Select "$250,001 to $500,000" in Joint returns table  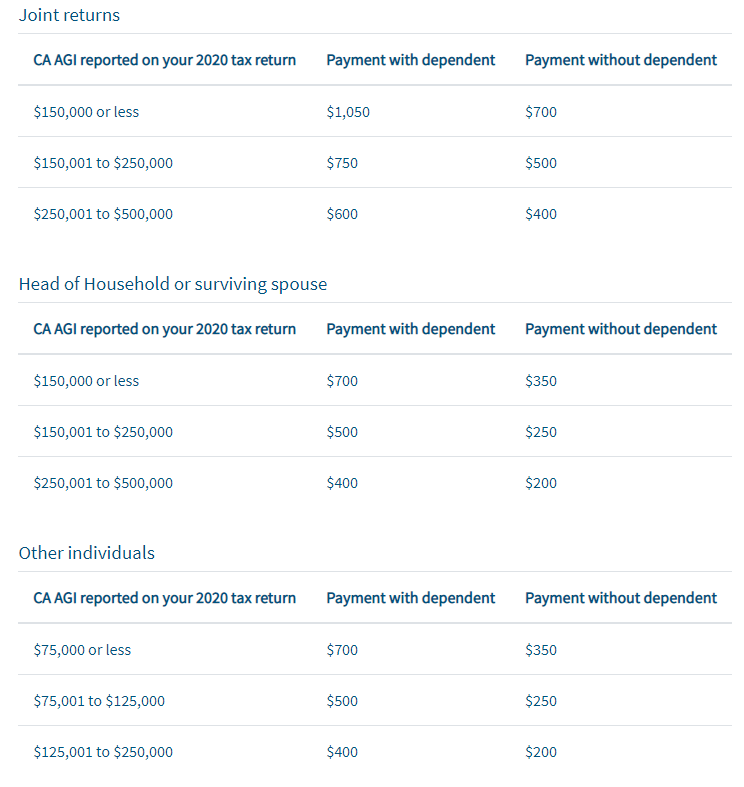pyautogui.click(x=103, y=214)
